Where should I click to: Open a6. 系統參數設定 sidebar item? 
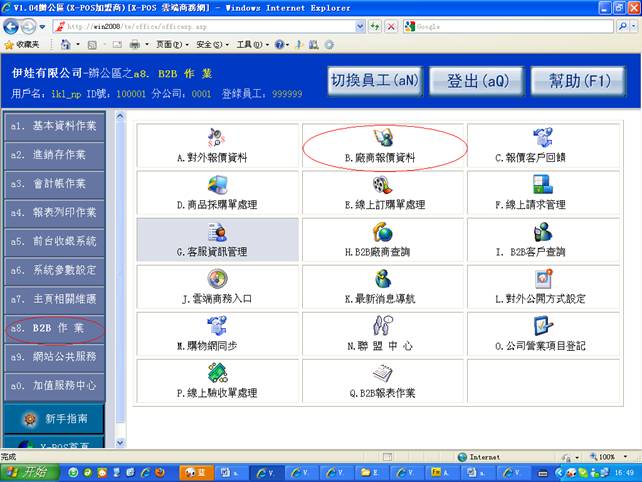[x=55, y=270]
